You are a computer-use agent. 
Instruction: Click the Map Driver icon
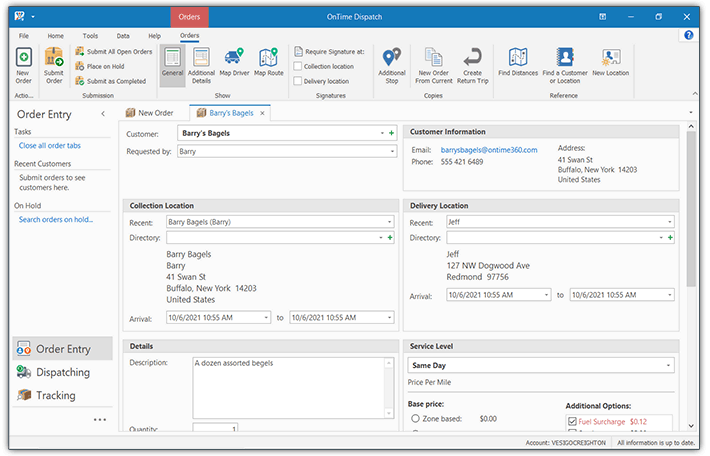coord(234,62)
